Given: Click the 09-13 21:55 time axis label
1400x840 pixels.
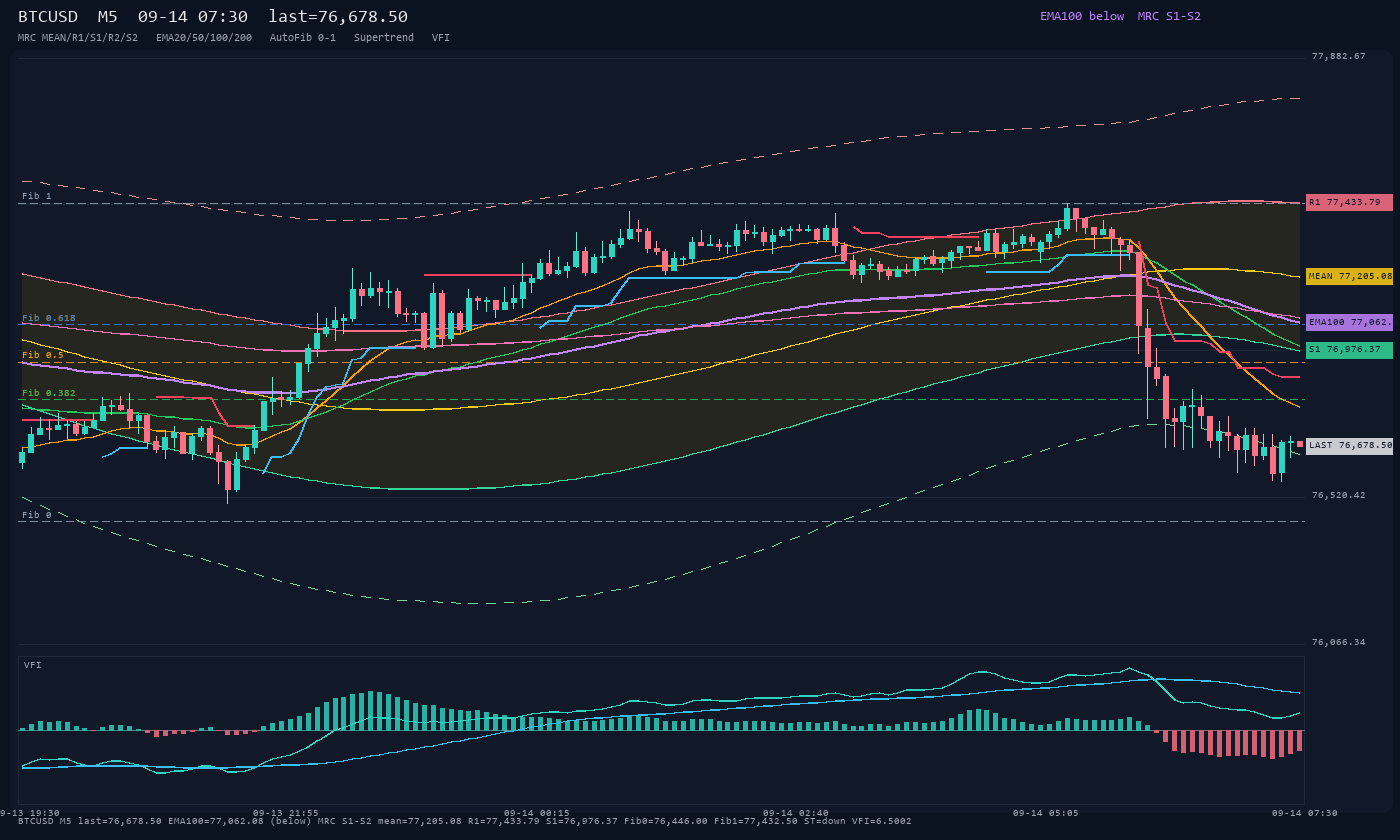Looking at the screenshot, I should [x=286, y=813].
